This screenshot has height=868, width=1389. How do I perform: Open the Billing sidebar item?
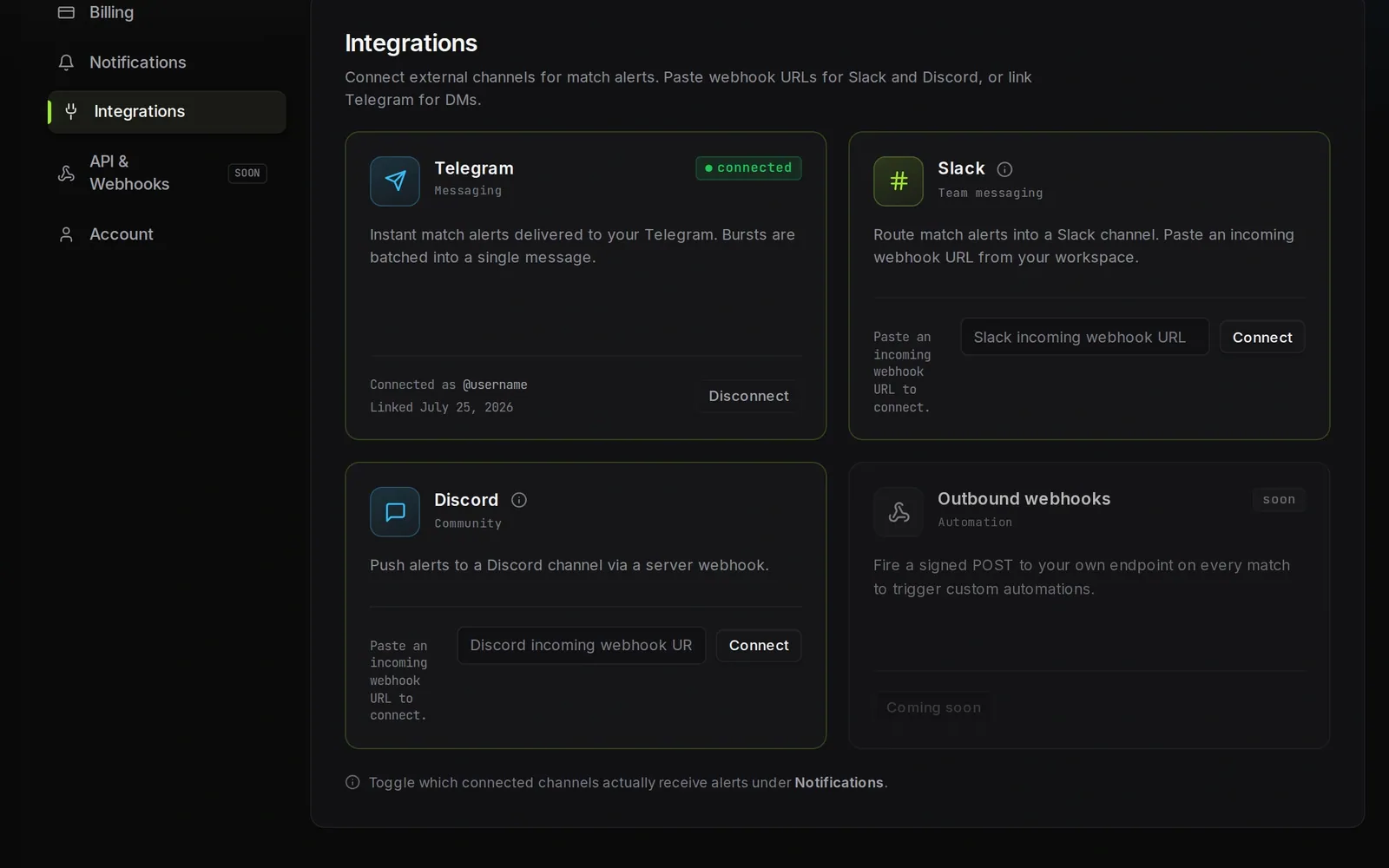167,12
